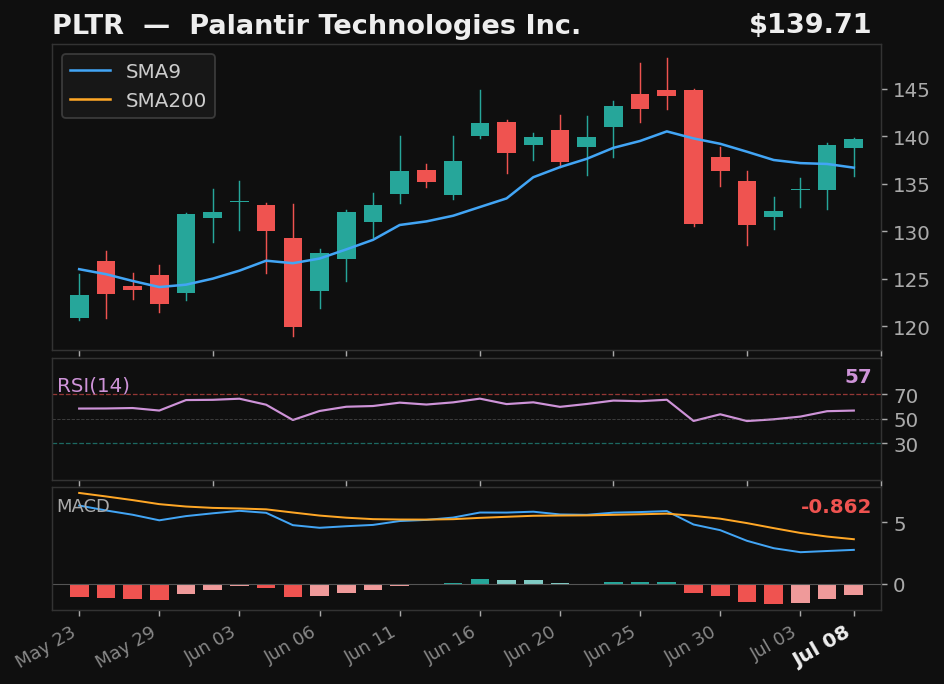Click the 135 price axis label

coord(911,185)
